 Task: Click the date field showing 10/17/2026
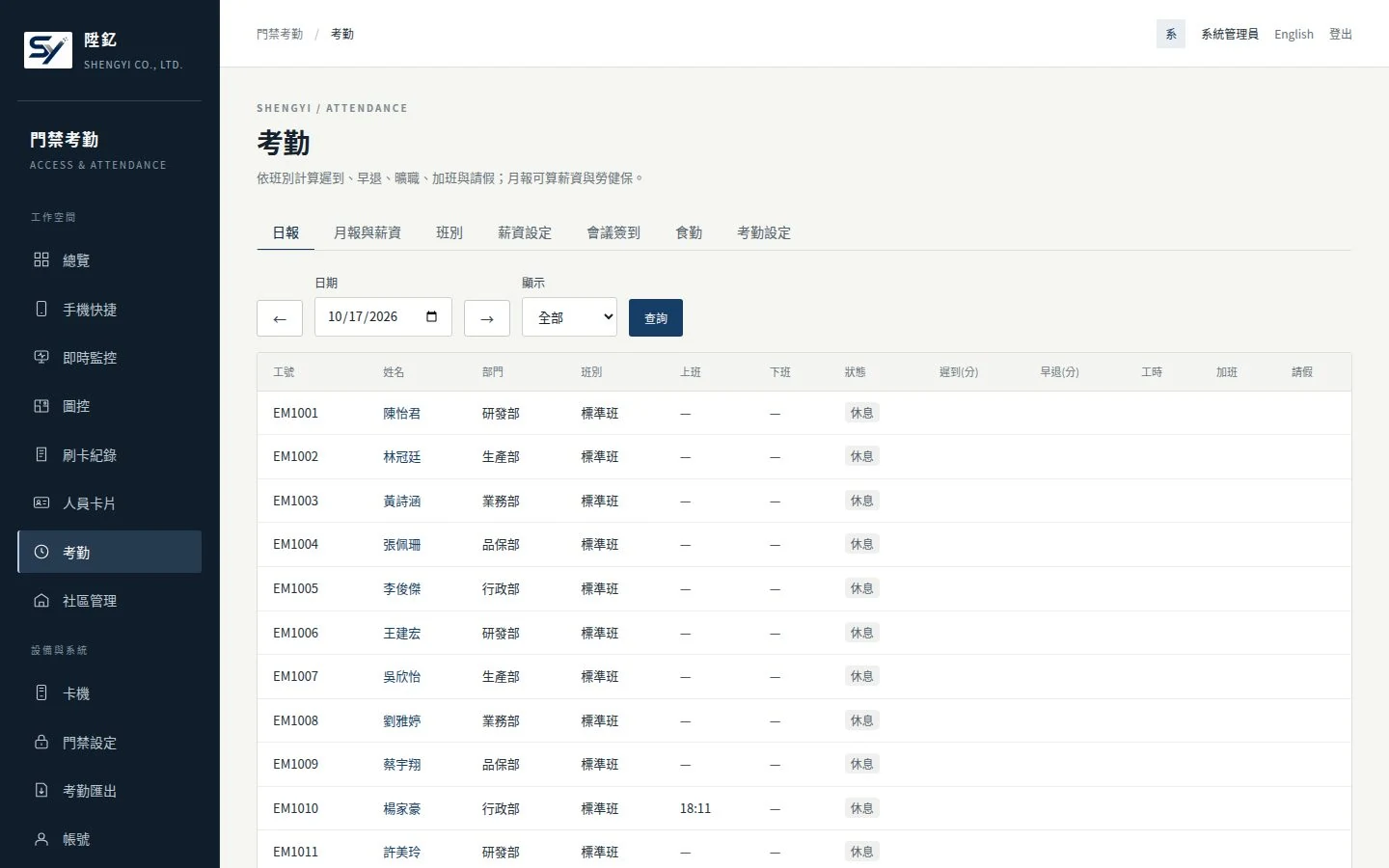(383, 316)
